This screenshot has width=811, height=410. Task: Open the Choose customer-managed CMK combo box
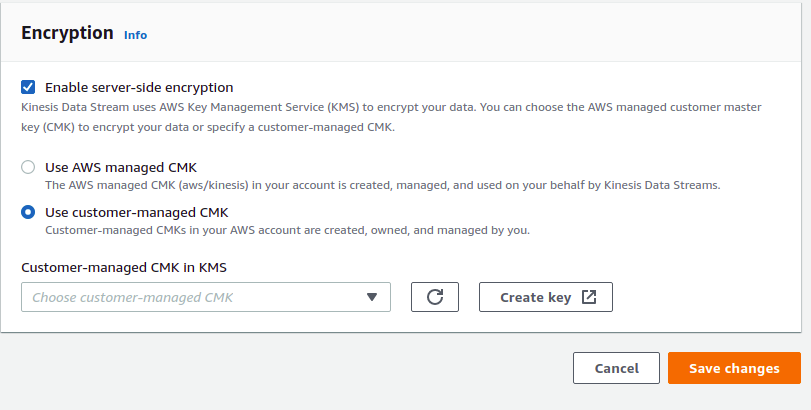point(205,297)
